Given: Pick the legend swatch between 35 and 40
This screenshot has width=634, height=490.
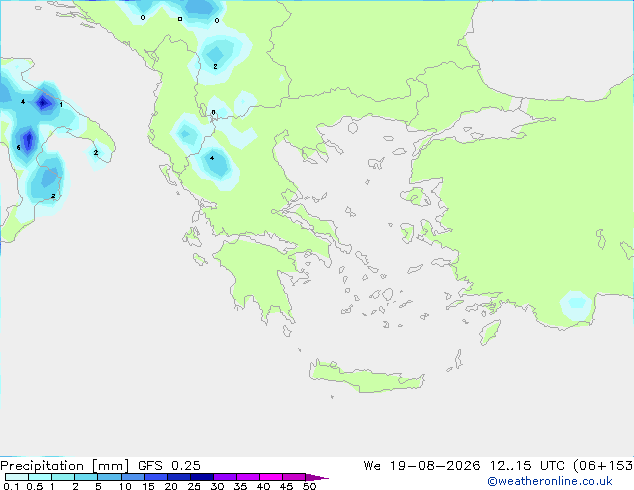Looking at the screenshot, I should (x=247, y=477).
